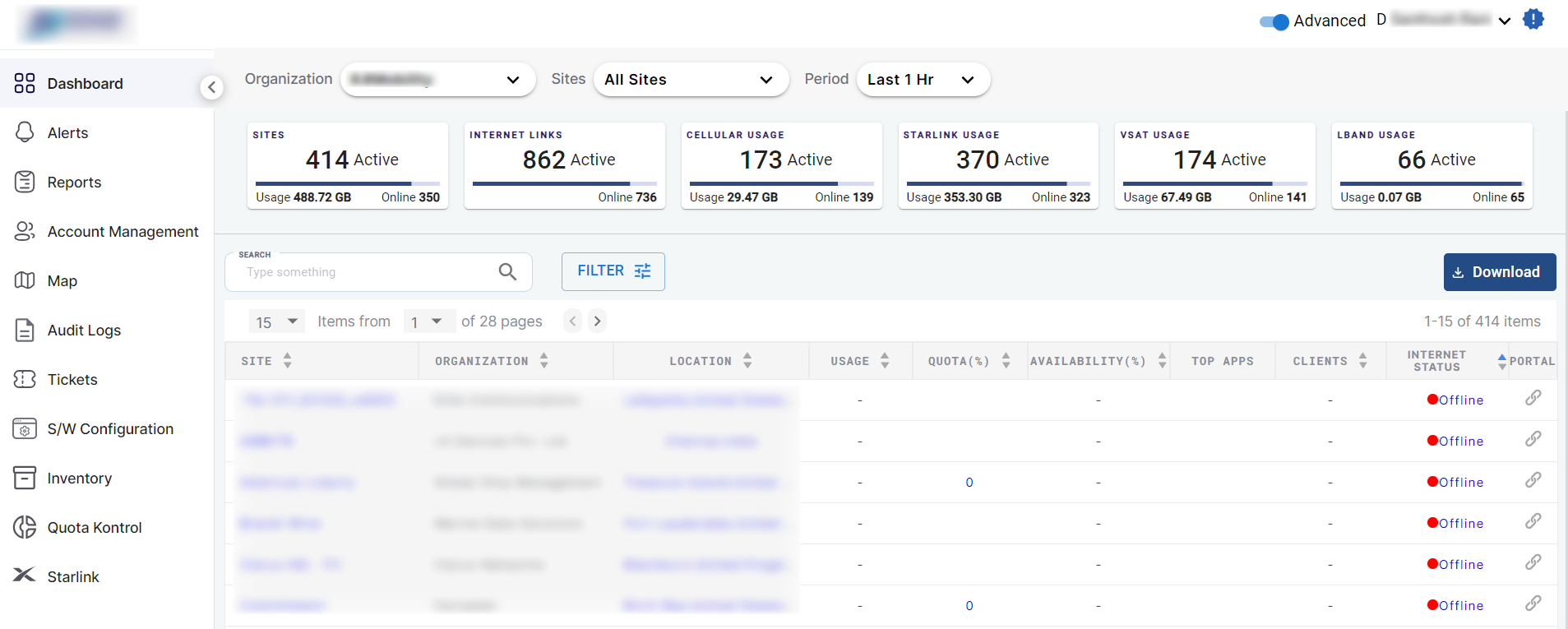Go to next page of results
The image size is (1568, 629).
[x=598, y=321]
